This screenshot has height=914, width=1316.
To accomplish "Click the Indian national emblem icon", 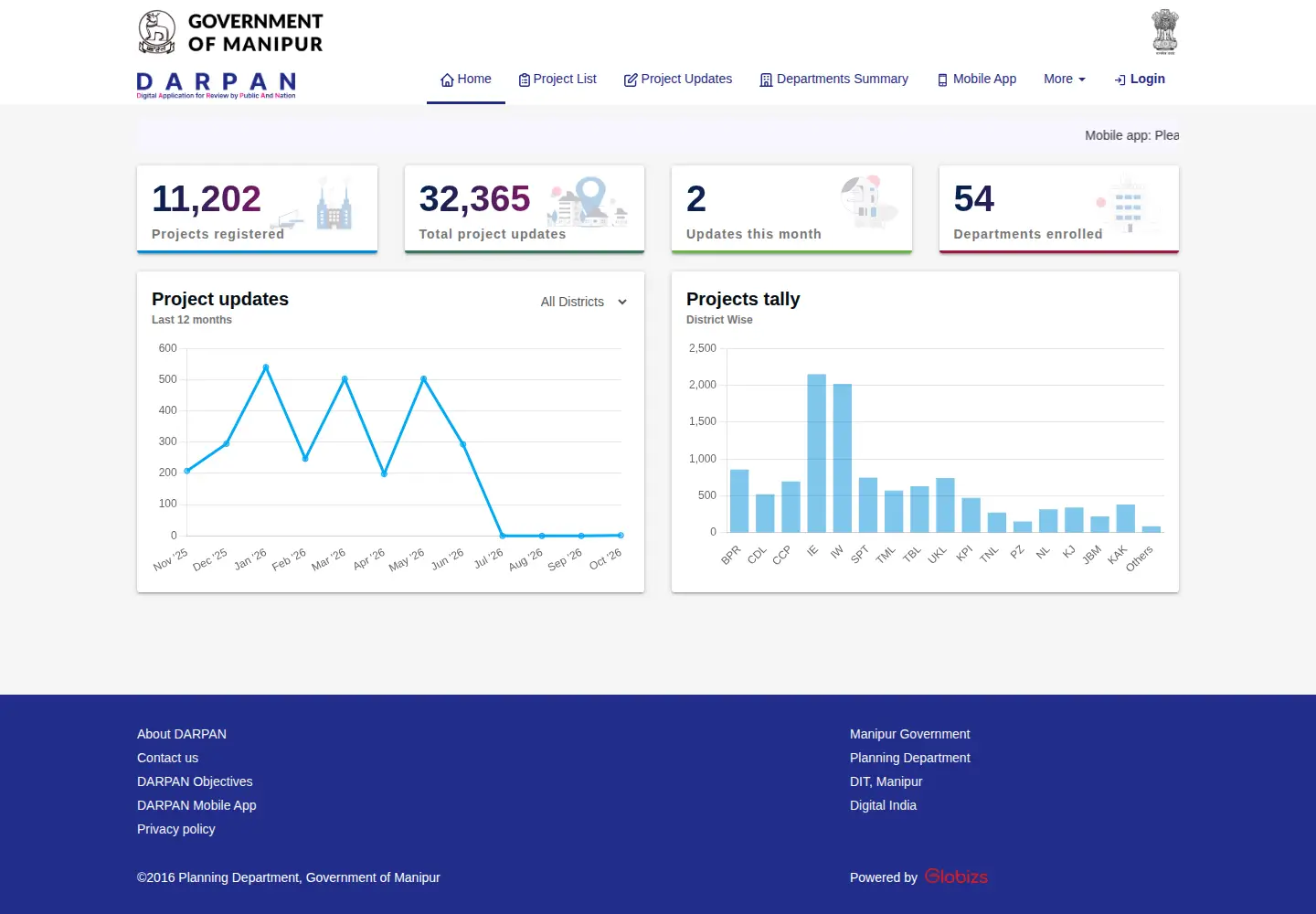I will coord(1165,32).
